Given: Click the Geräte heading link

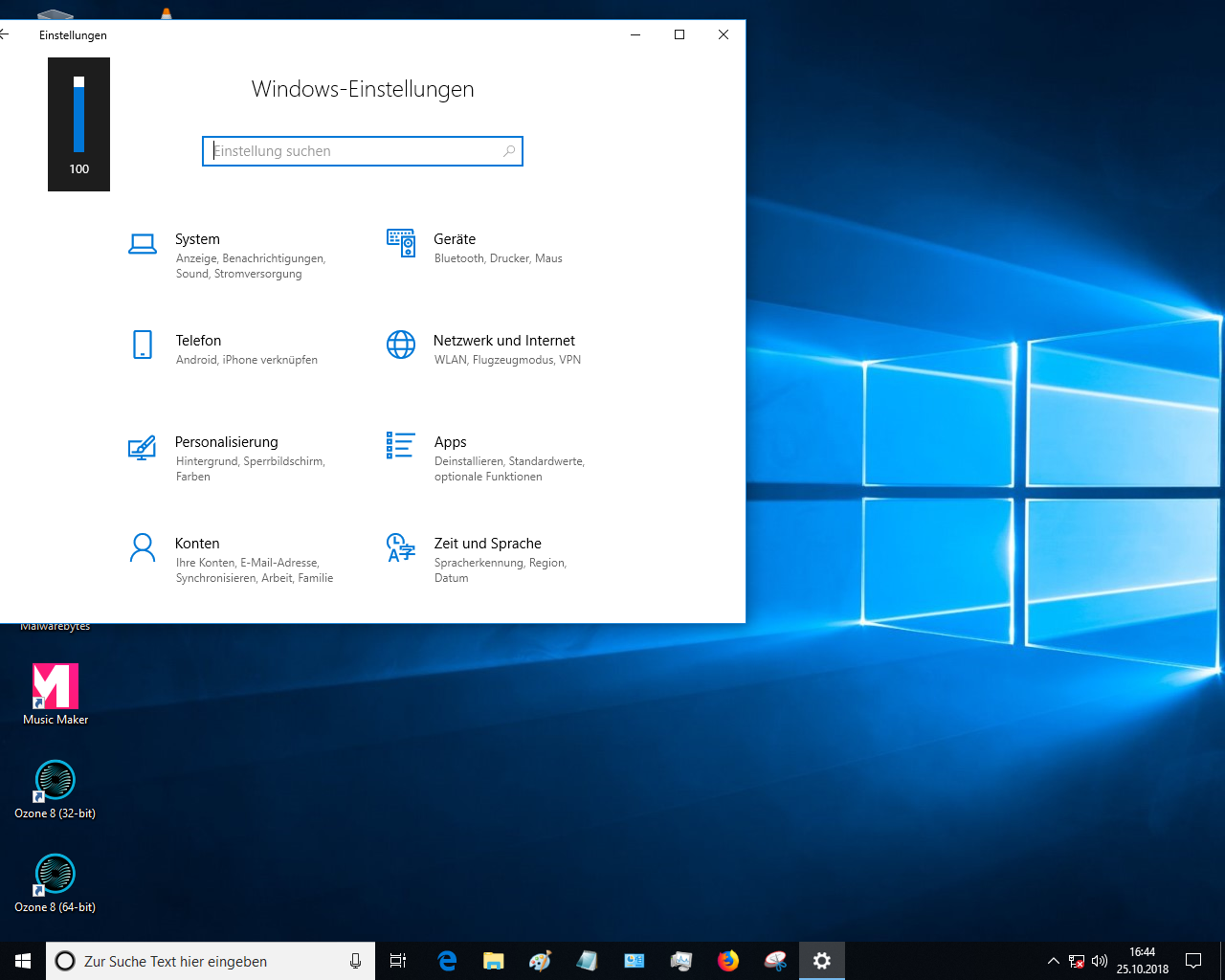Looking at the screenshot, I should (x=455, y=239).
